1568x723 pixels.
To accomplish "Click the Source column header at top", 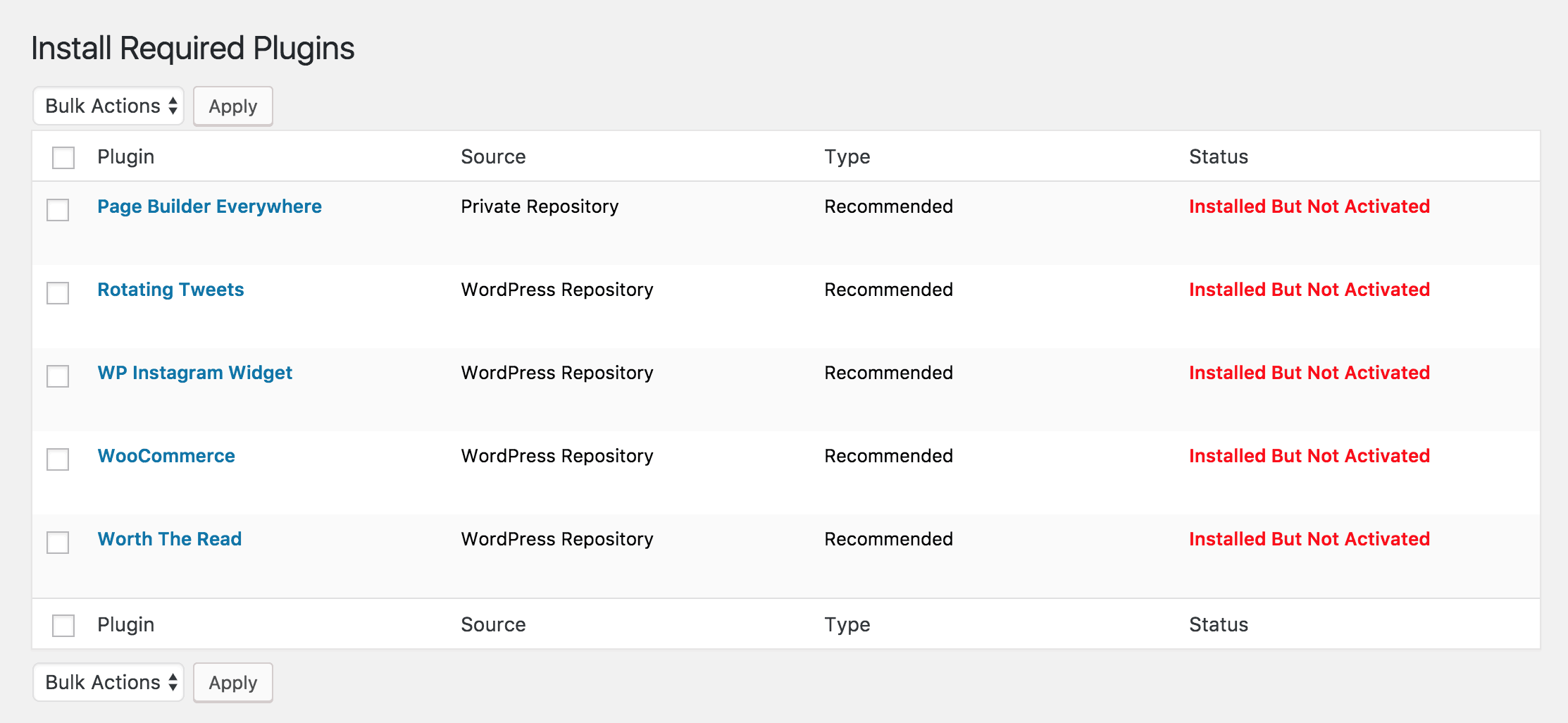I will pyautogui.click(x=493, y=156).
